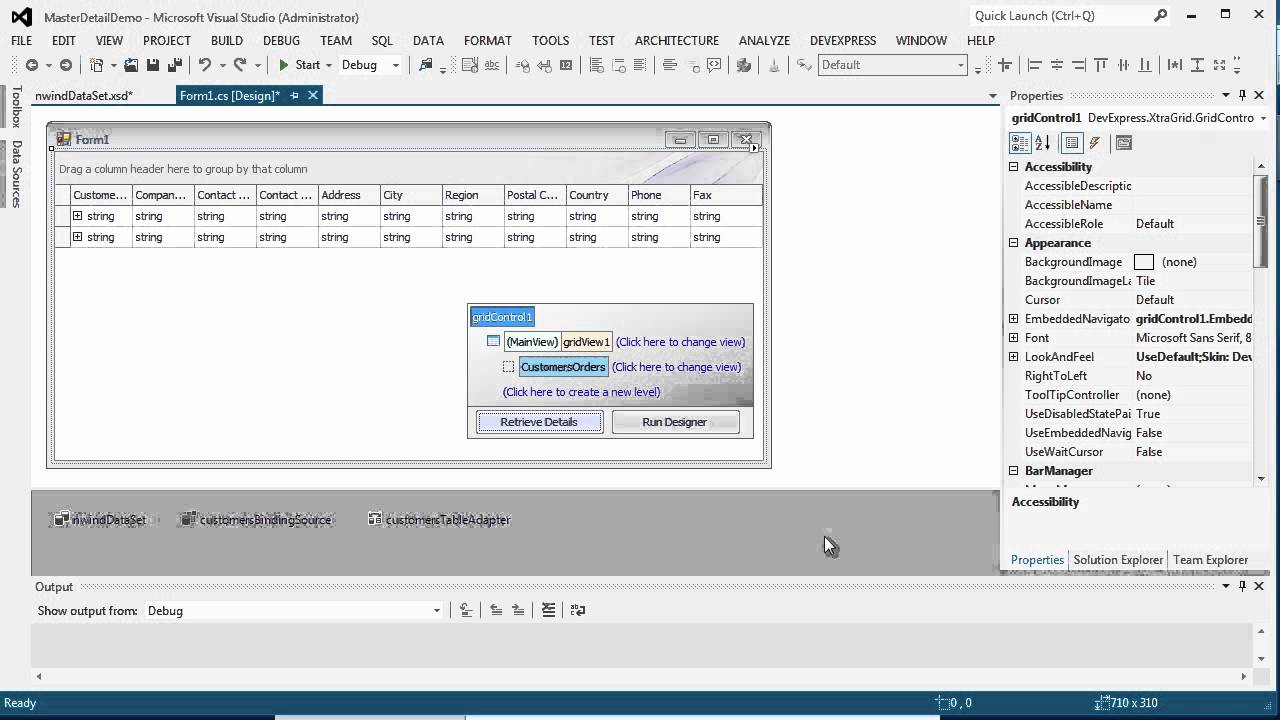
Task: Click CustomersOrders 'Click here to change view' link
Action: tap(676, 367)
